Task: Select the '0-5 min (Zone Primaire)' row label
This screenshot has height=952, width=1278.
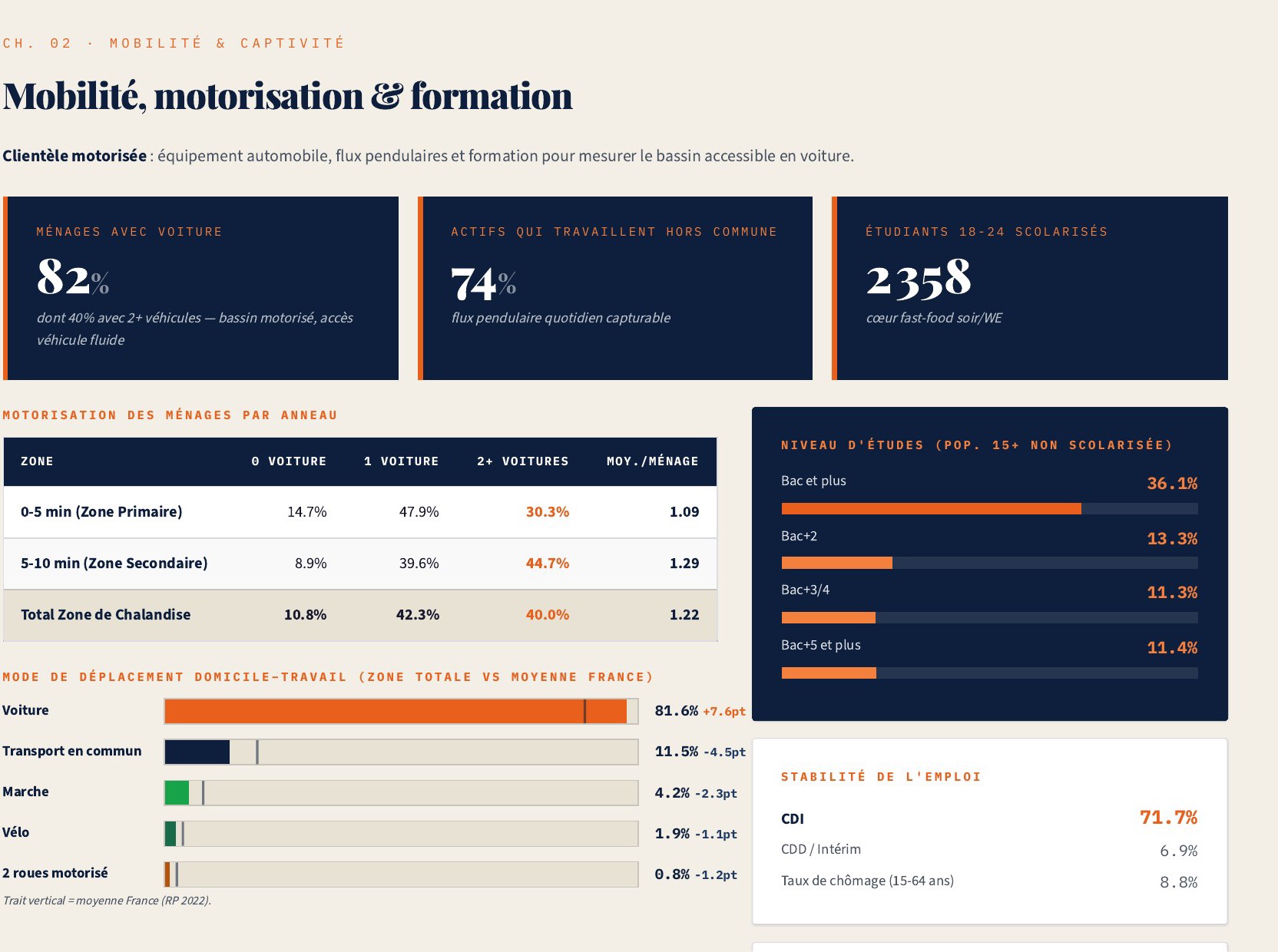Action: (101, 512)
